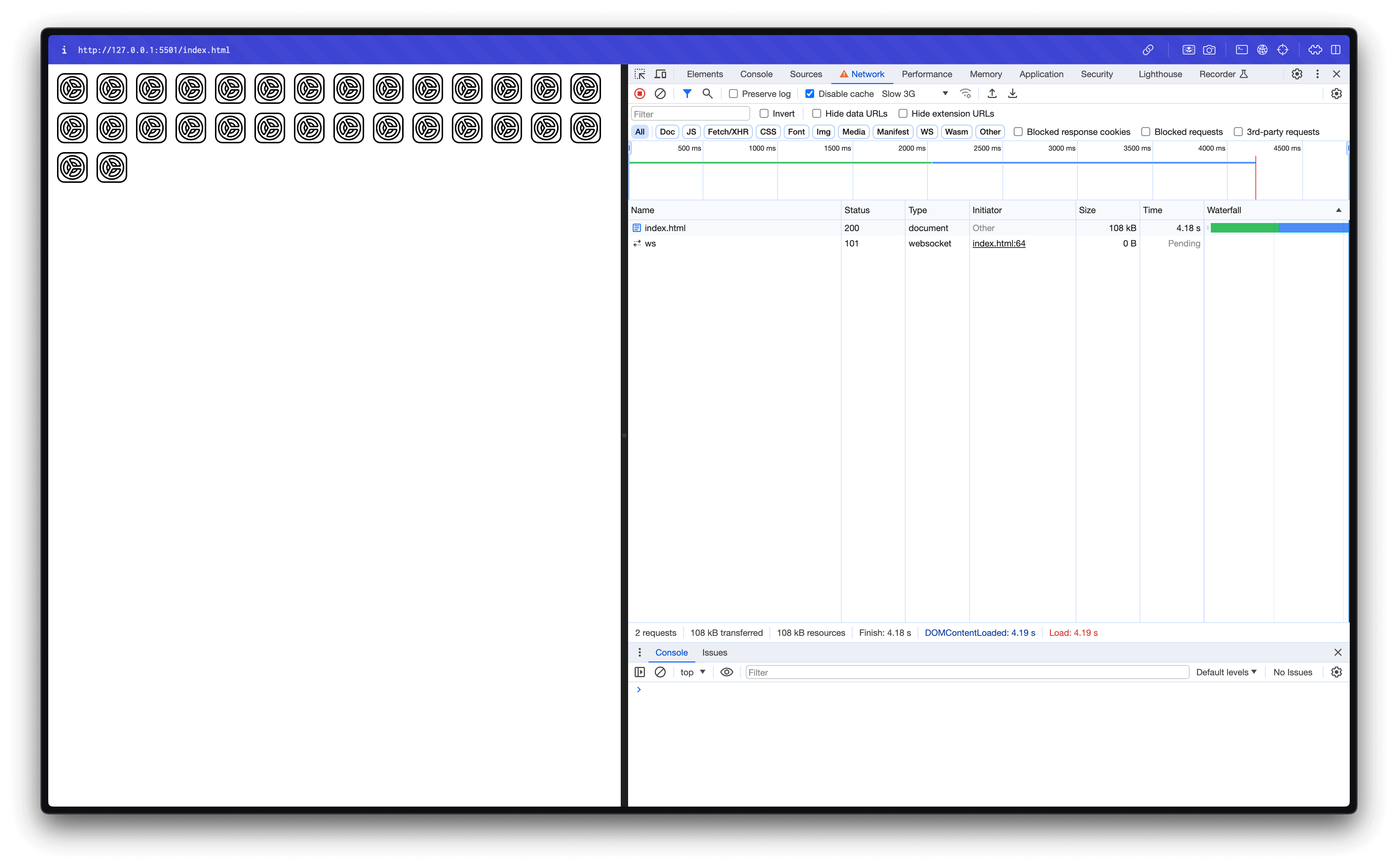Stop recording the network log

point(639,93)
